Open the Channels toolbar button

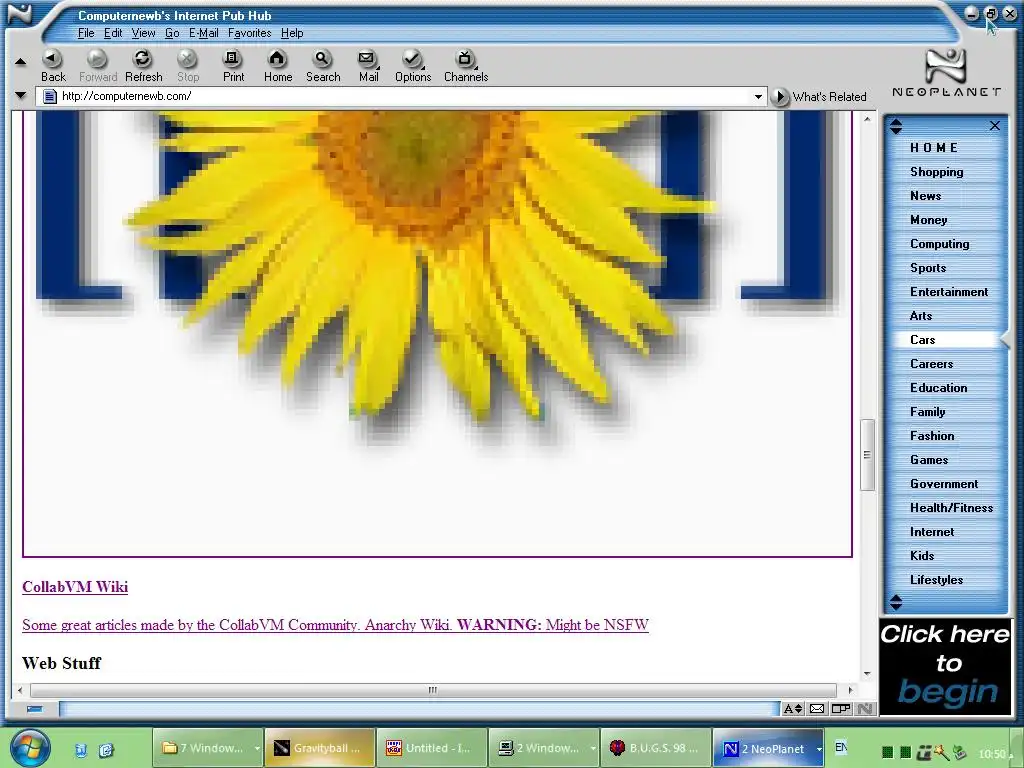tap(466, 65)
